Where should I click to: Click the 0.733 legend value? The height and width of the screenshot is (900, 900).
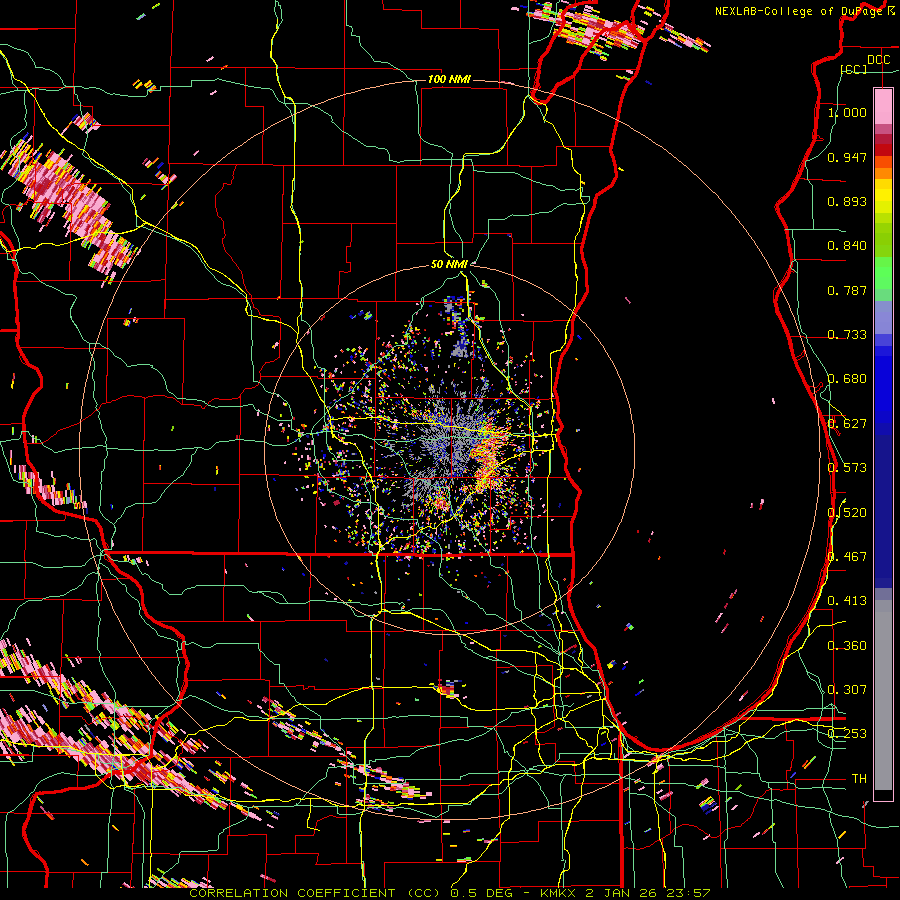(x=847, y=335)
